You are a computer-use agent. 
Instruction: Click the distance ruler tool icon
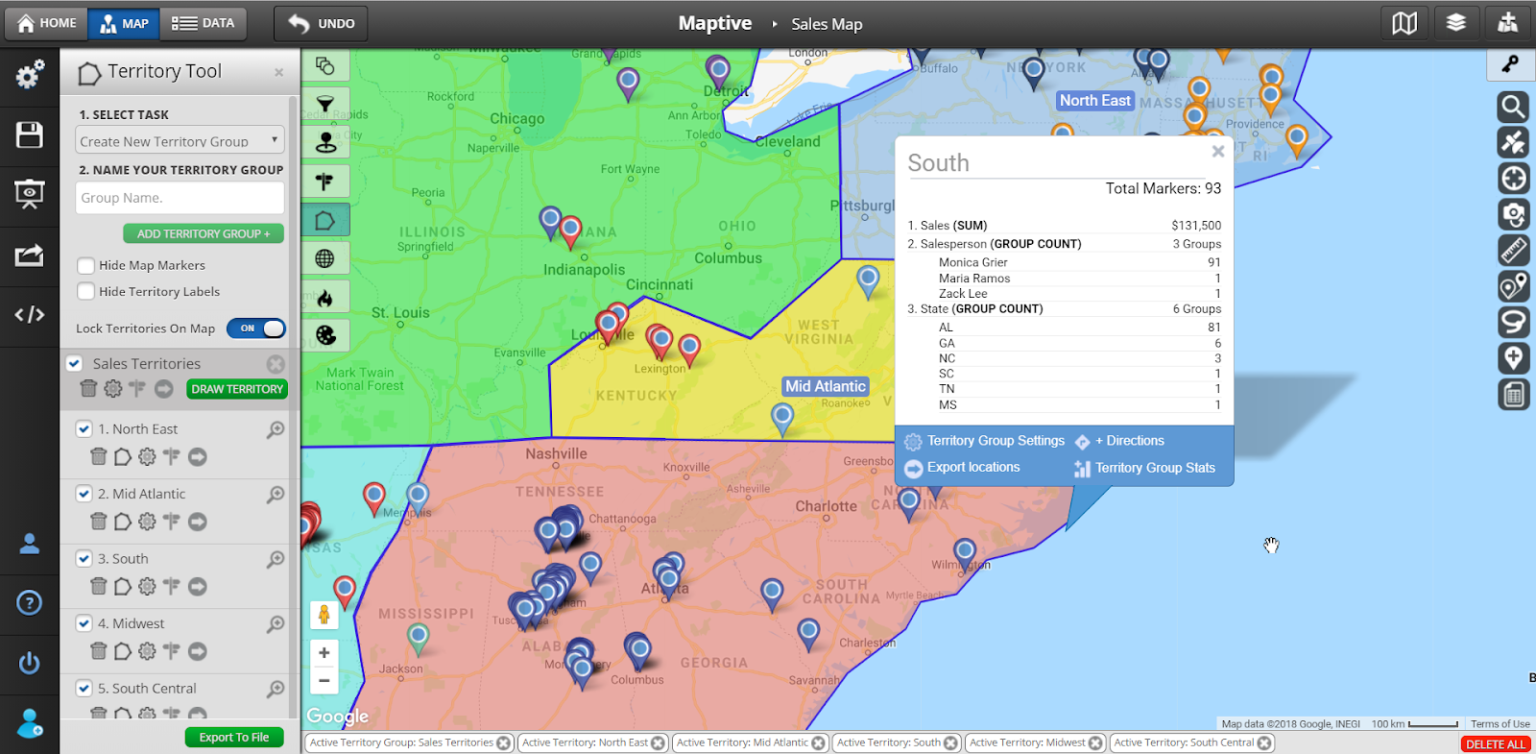tap(1513, 249)
